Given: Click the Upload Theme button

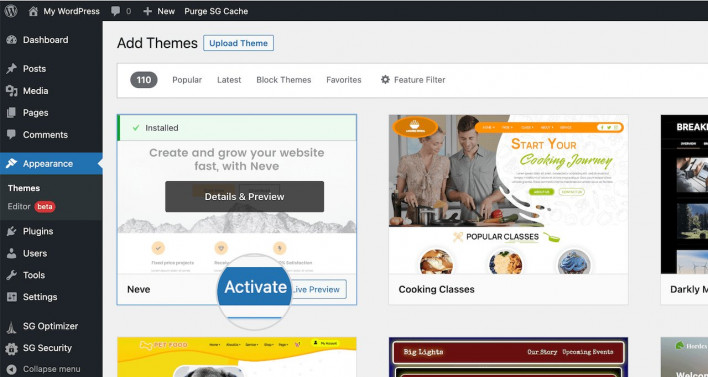Looking at the screenshot, I should pos(238,43).
